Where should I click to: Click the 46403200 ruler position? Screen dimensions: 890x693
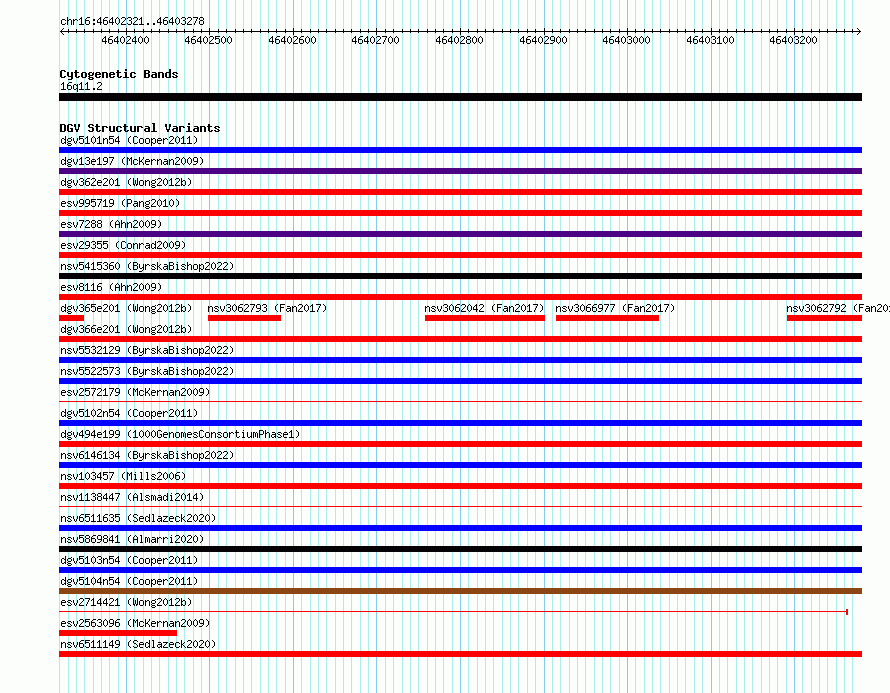[793, 40]
